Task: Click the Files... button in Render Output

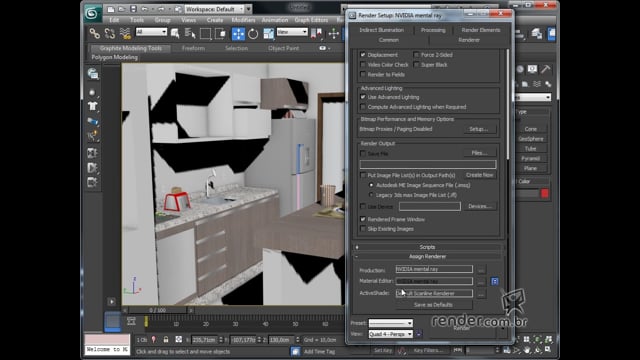Action: [479, 153]
